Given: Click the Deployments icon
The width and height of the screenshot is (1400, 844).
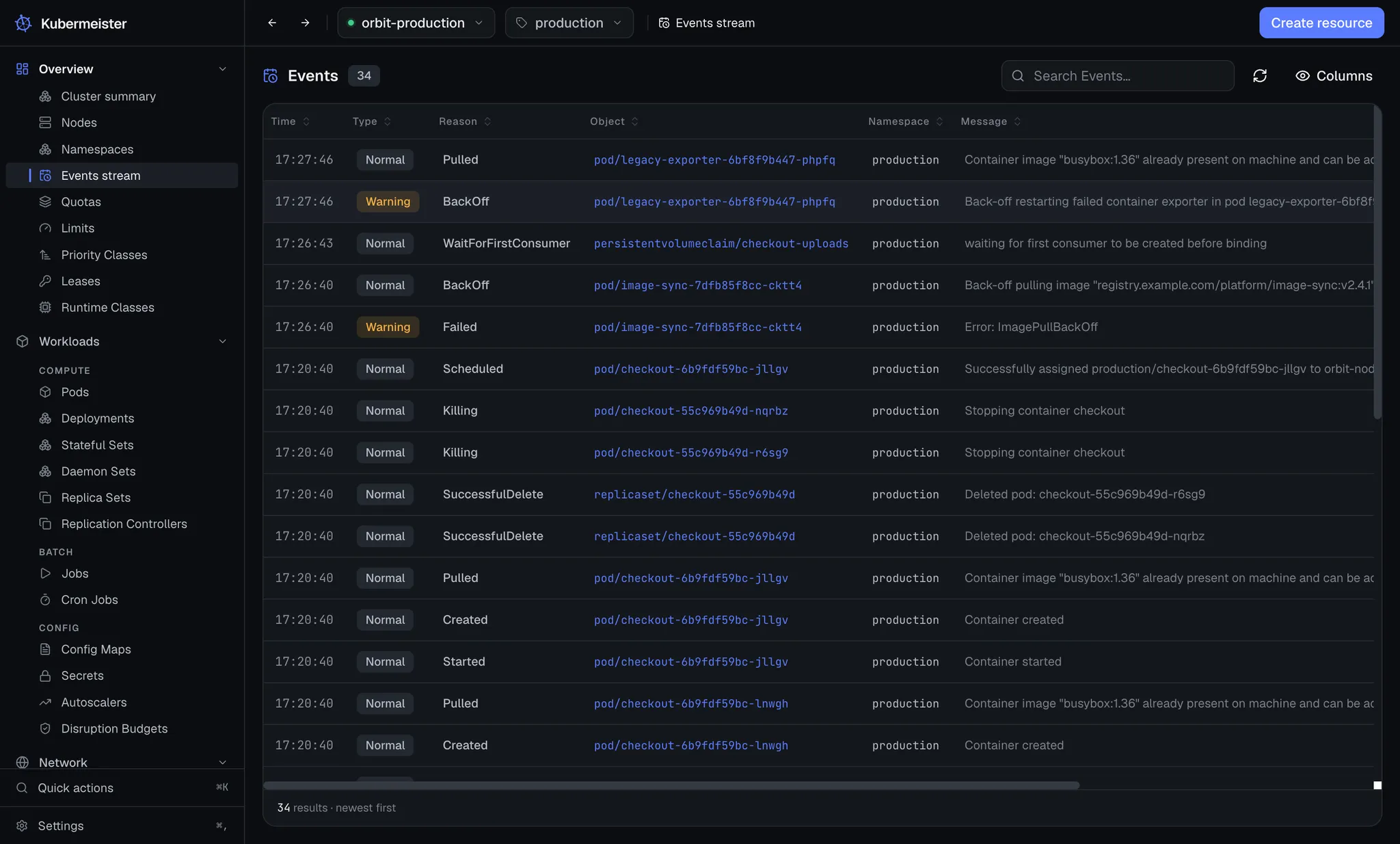Looking at the screenshot, I should 45,419.
